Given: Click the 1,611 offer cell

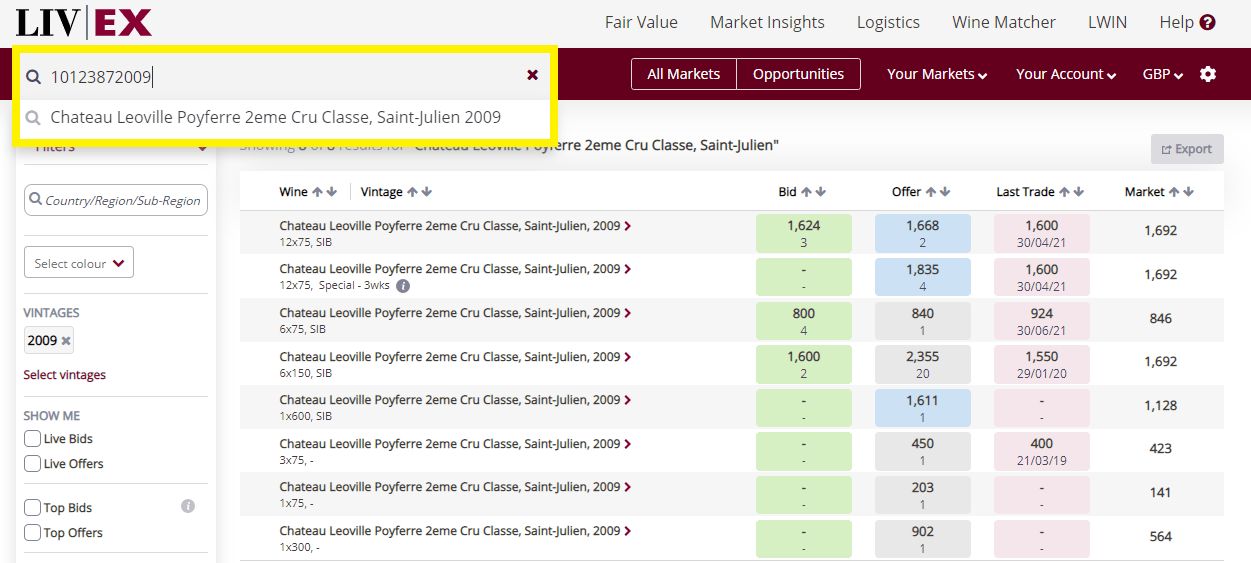Looking at the screenshot, I should (x=923, y=407).
